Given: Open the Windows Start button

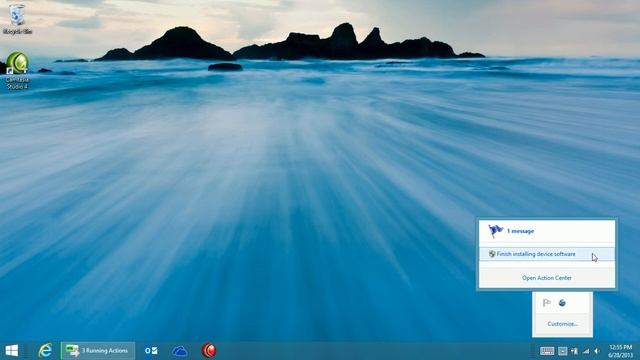Looking at the screenshot, I should [12, 351].
